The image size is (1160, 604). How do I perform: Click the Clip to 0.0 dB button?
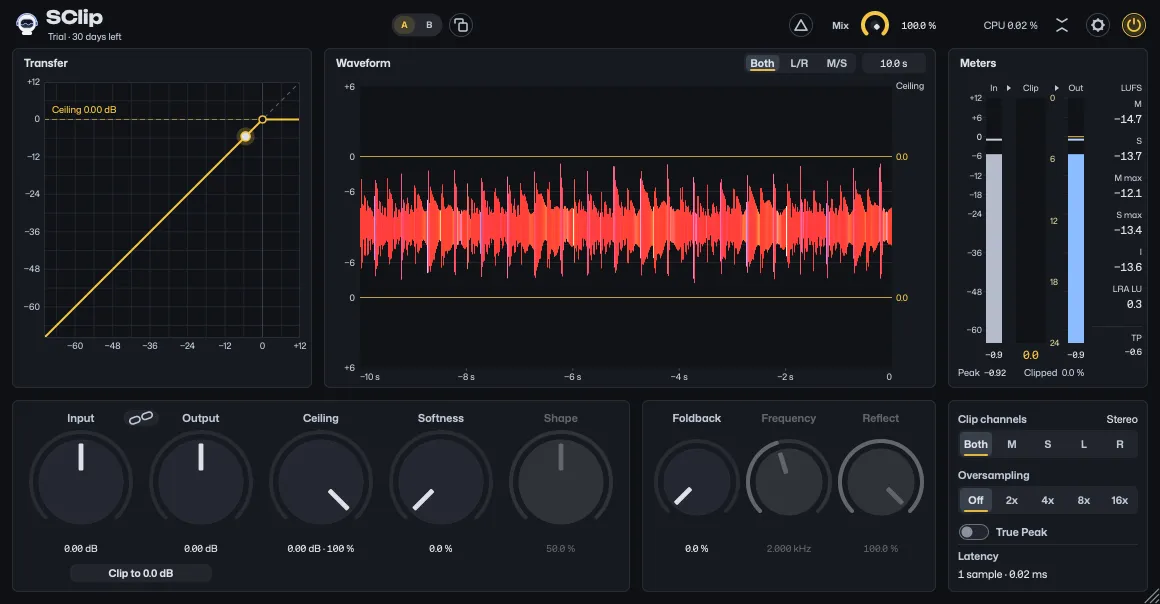[x=141, y=573]
